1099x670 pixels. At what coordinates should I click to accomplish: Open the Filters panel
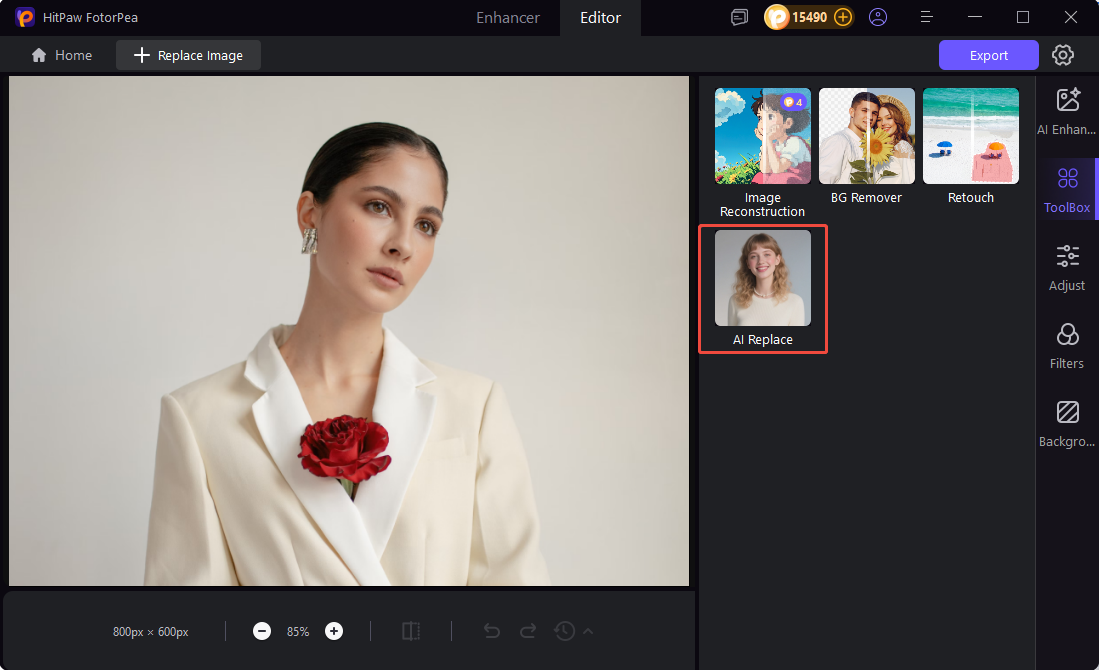[1067, 345]
